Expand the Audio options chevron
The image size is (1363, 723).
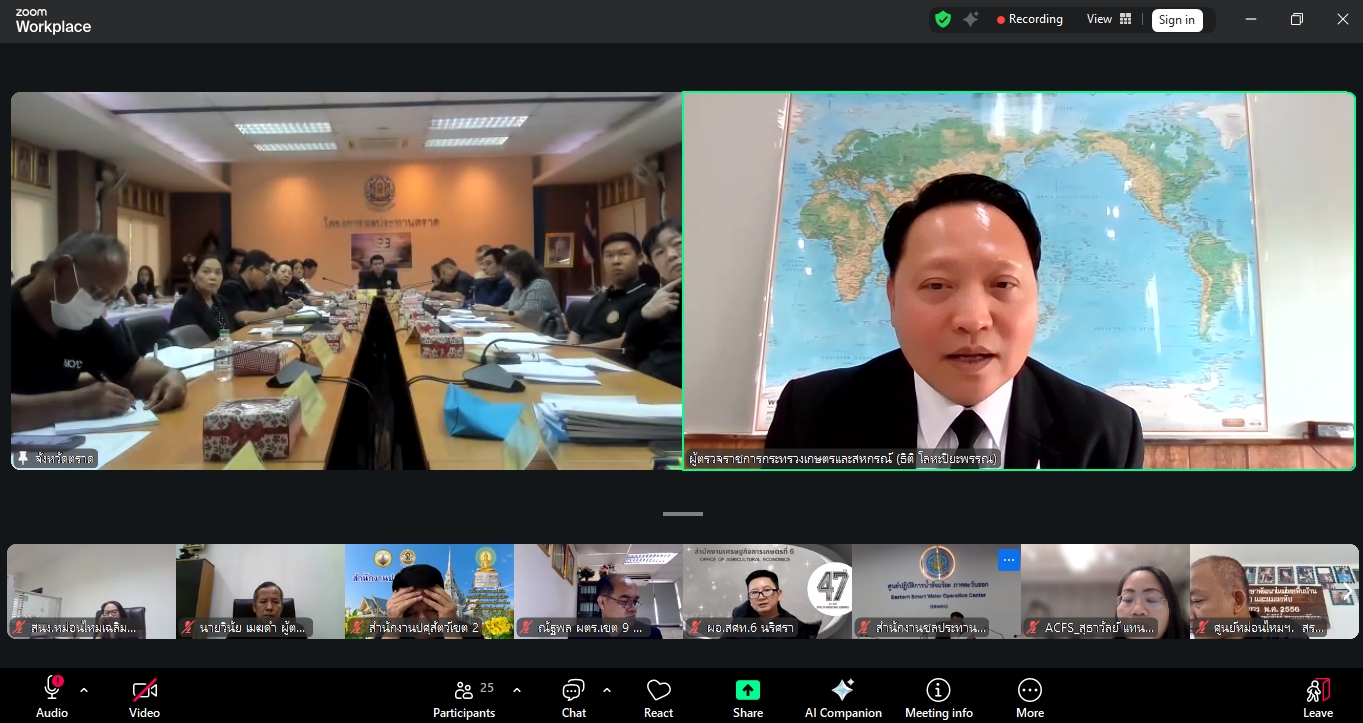(84, 689)
